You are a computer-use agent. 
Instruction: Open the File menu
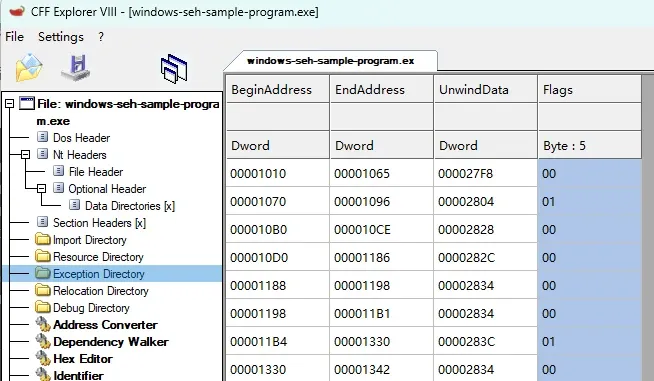[14, 37]
